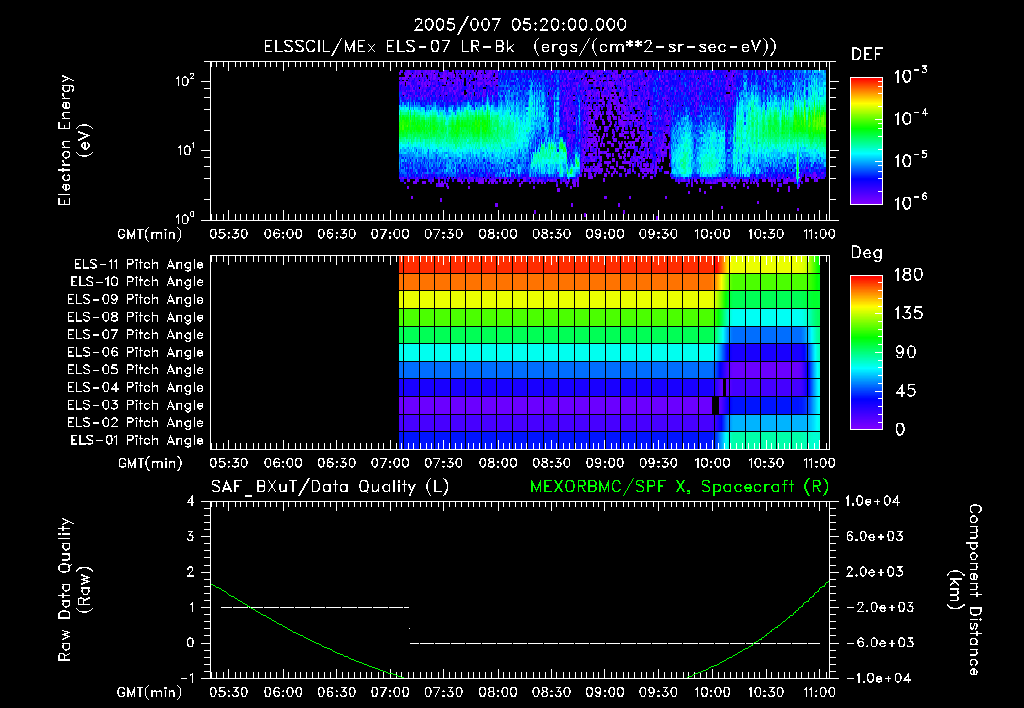Click the 10⁻⁵ value on DEF scale

tap(910, 160)
